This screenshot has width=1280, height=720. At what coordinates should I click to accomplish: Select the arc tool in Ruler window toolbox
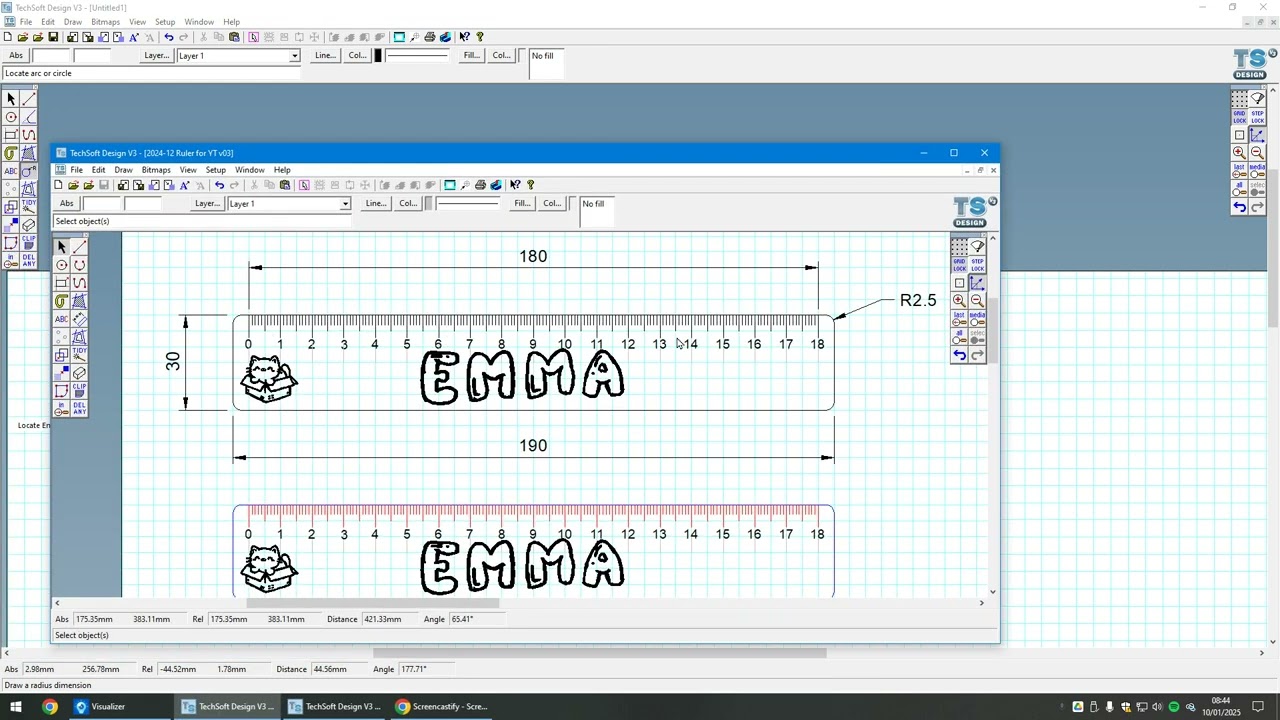coord(79,265)
